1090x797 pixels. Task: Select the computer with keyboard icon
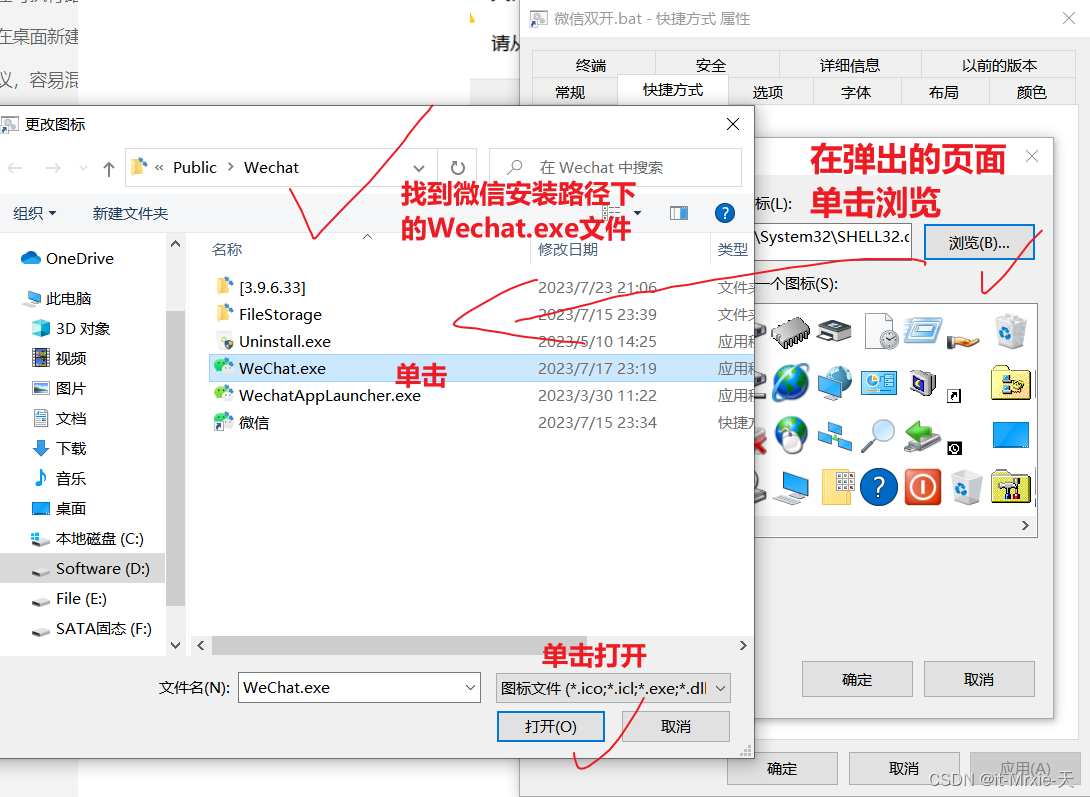791,487
